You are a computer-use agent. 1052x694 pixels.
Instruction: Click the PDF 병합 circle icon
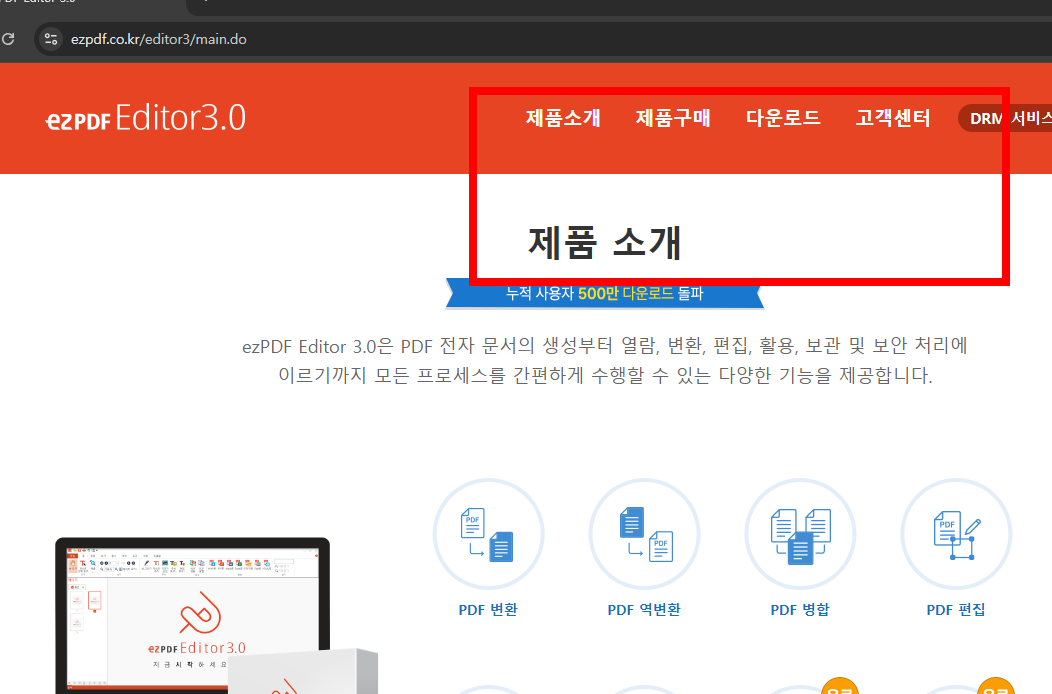[x=800, y=534]
